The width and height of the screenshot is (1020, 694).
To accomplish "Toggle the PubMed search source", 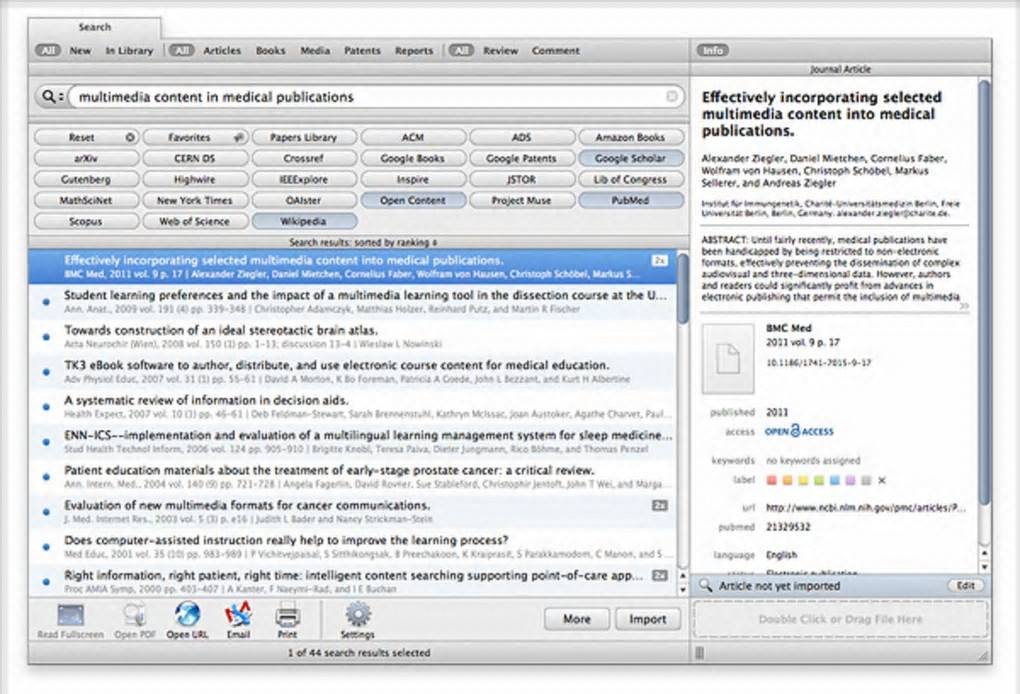I will (630, 200).
